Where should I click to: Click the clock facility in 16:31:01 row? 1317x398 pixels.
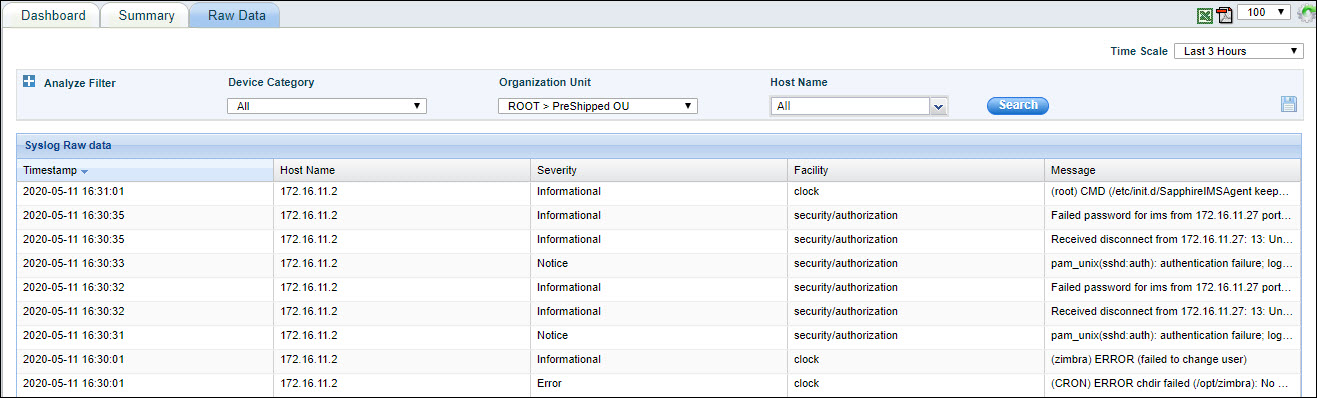(x=806, y=191)
